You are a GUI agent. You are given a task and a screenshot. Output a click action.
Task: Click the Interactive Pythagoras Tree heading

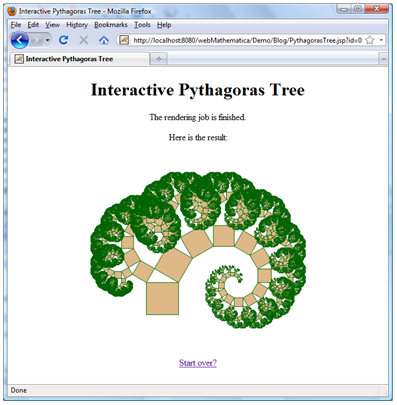point(198,90)
